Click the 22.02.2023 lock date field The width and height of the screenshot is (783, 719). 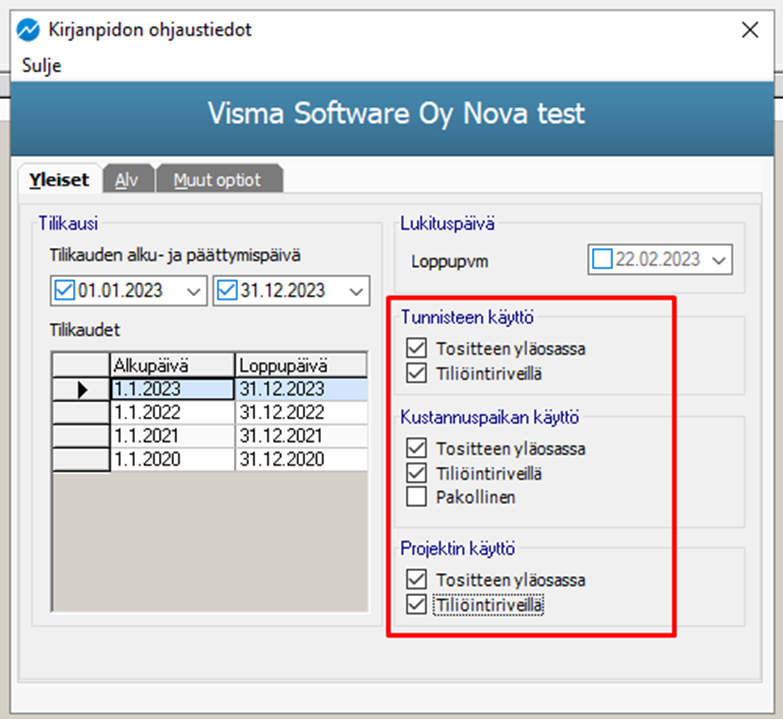pos(658,260)
